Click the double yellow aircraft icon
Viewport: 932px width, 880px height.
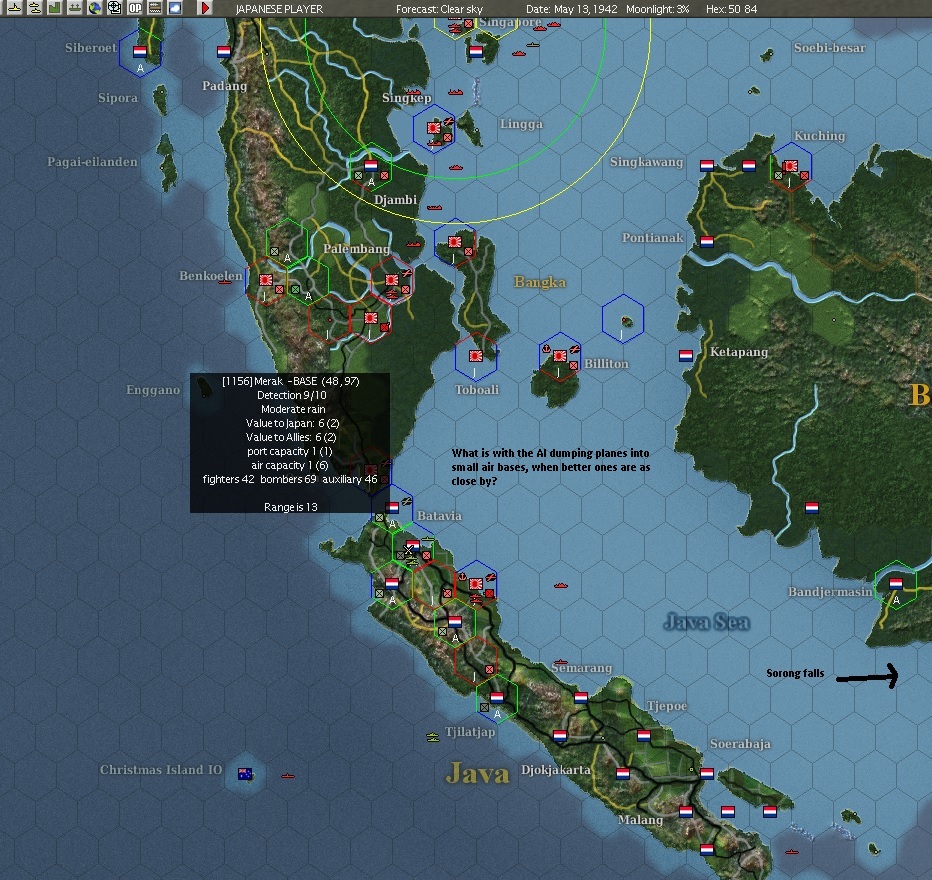click(34, 8)
